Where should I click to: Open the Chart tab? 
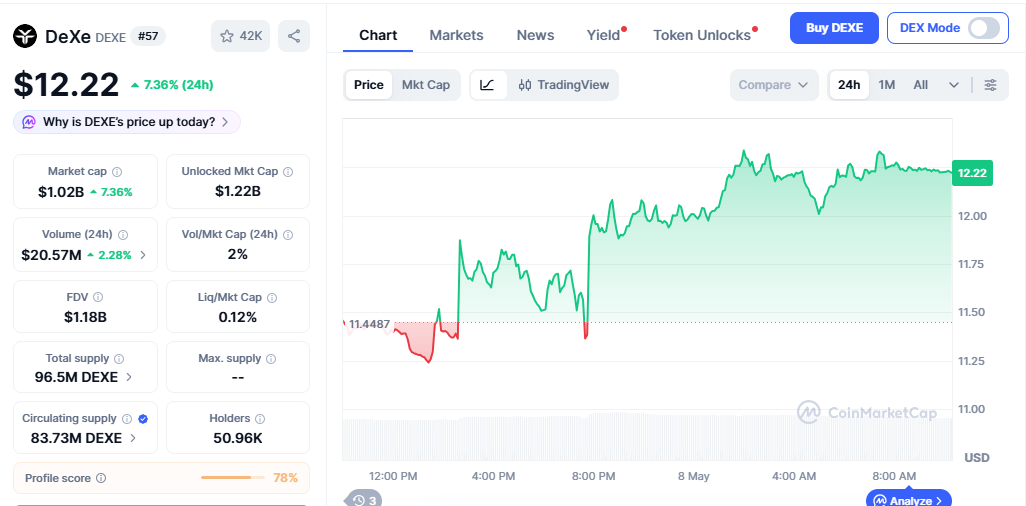[x=378, y=35]
